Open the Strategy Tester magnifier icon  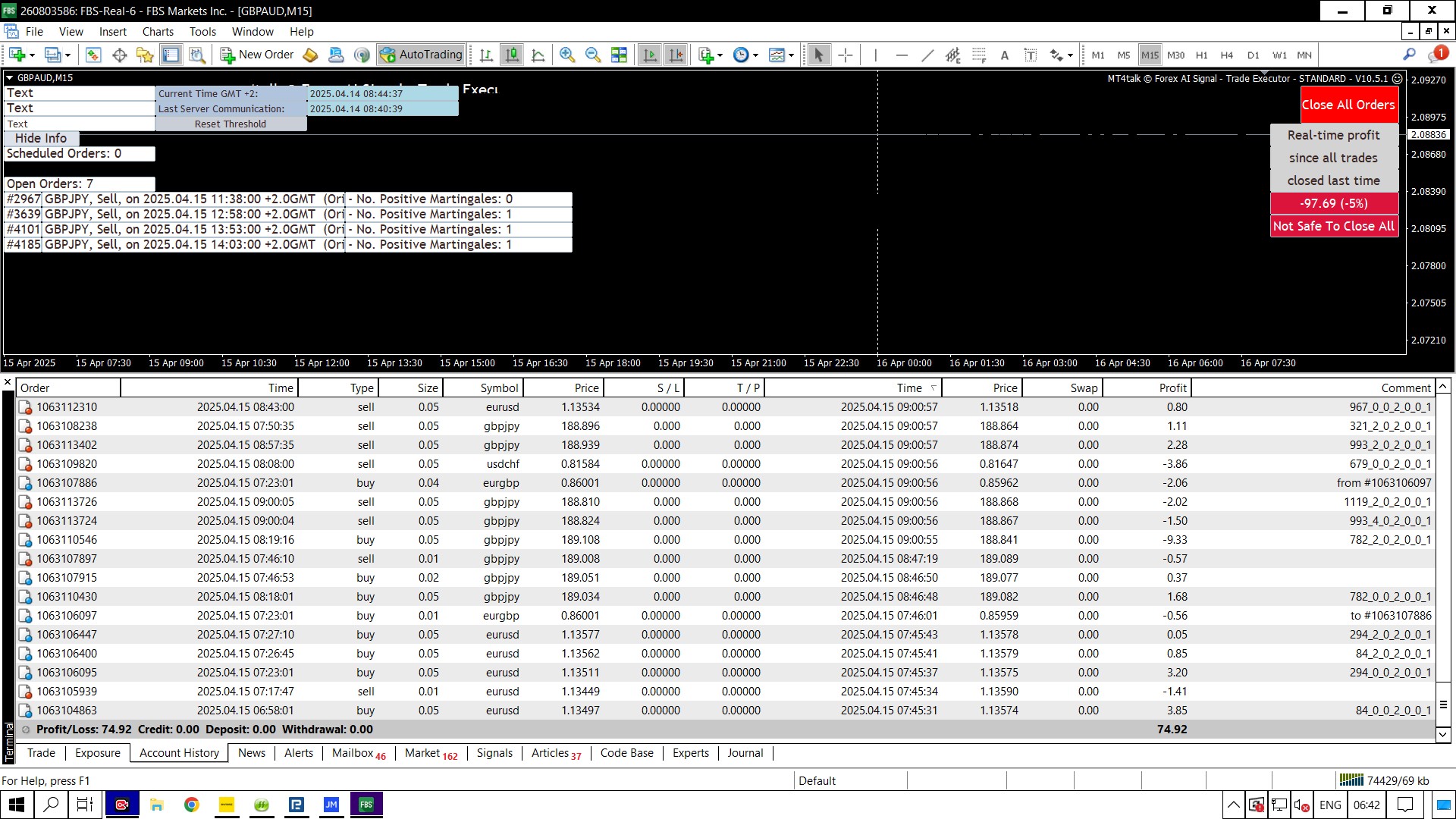click(x=197, y=55)
